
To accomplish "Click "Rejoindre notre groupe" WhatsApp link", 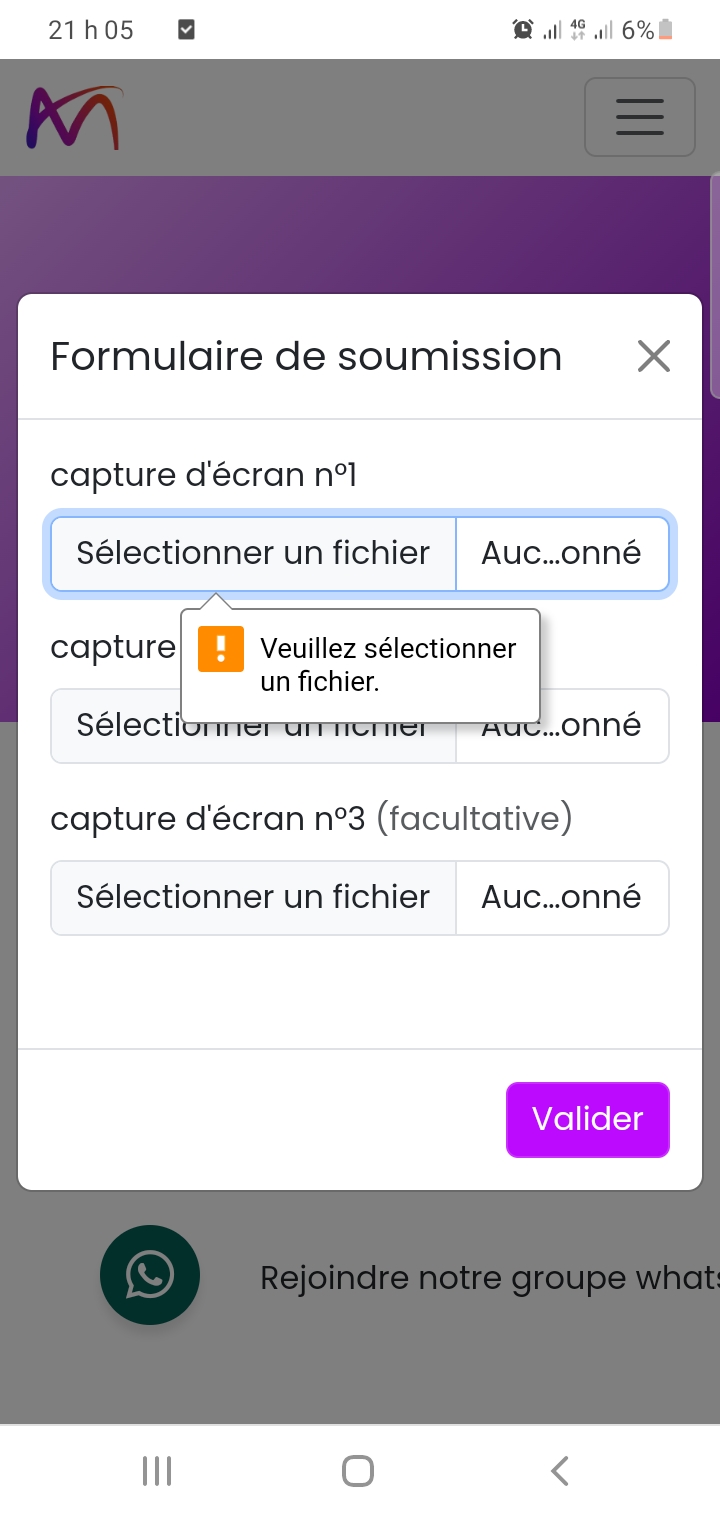I will pyautogui.click(x=489, y=1277).
